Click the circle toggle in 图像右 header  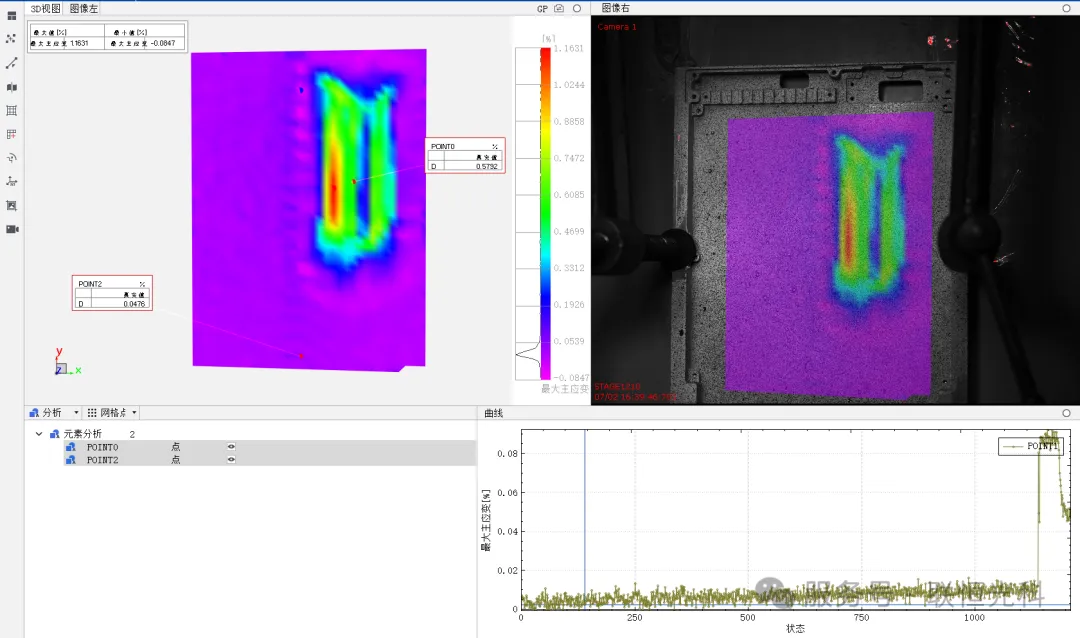pos(1066,8)
